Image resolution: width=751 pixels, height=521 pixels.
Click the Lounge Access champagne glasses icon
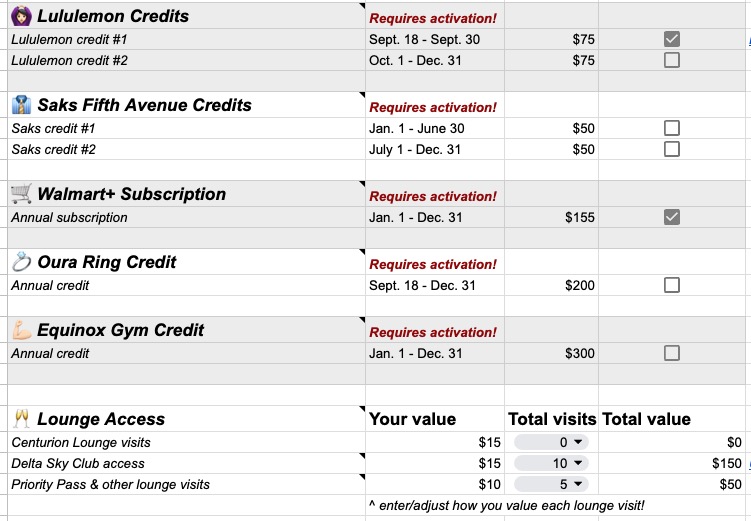click(x=21, y=419)
